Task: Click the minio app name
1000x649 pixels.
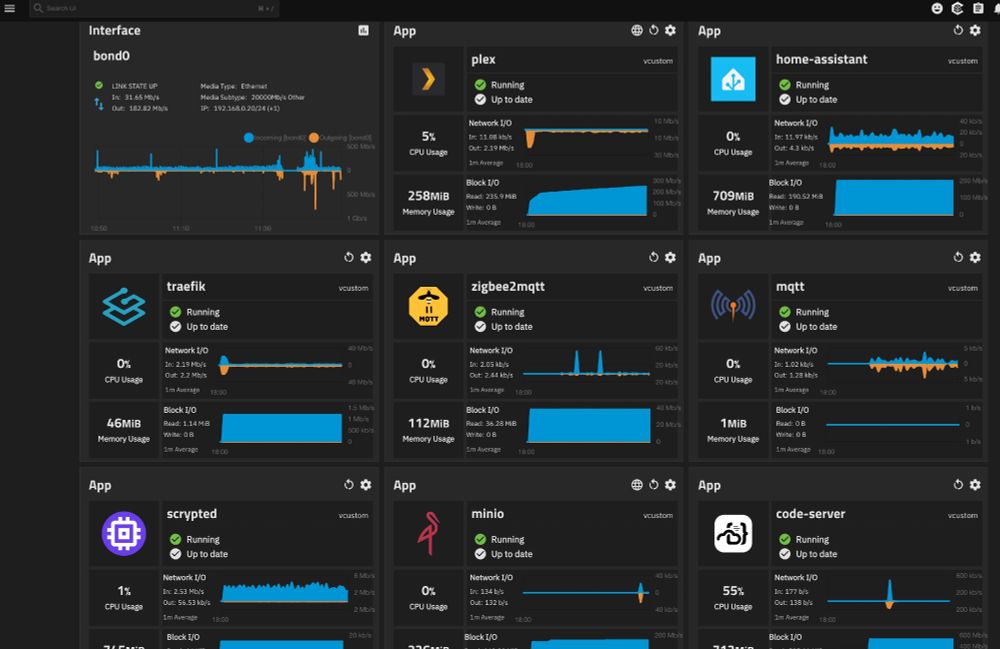Action: point(487,514)
